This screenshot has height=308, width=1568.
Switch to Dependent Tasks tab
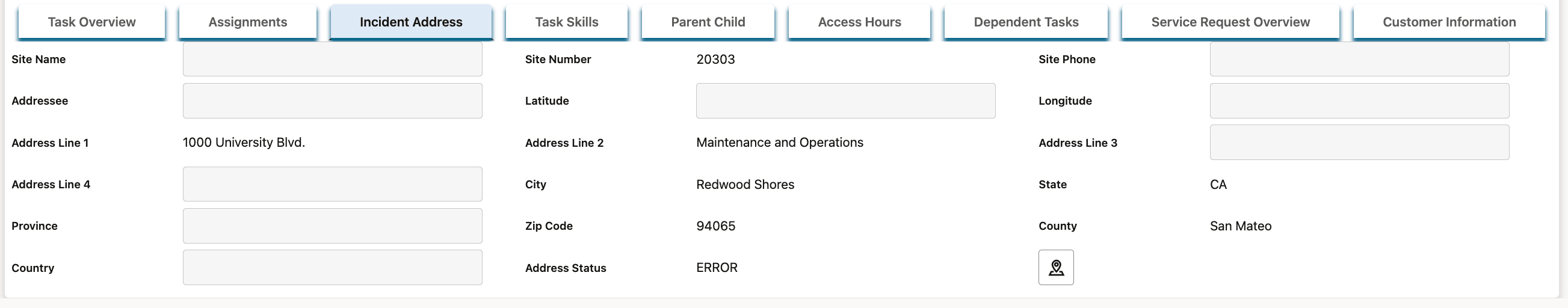tap(1026, 22)
